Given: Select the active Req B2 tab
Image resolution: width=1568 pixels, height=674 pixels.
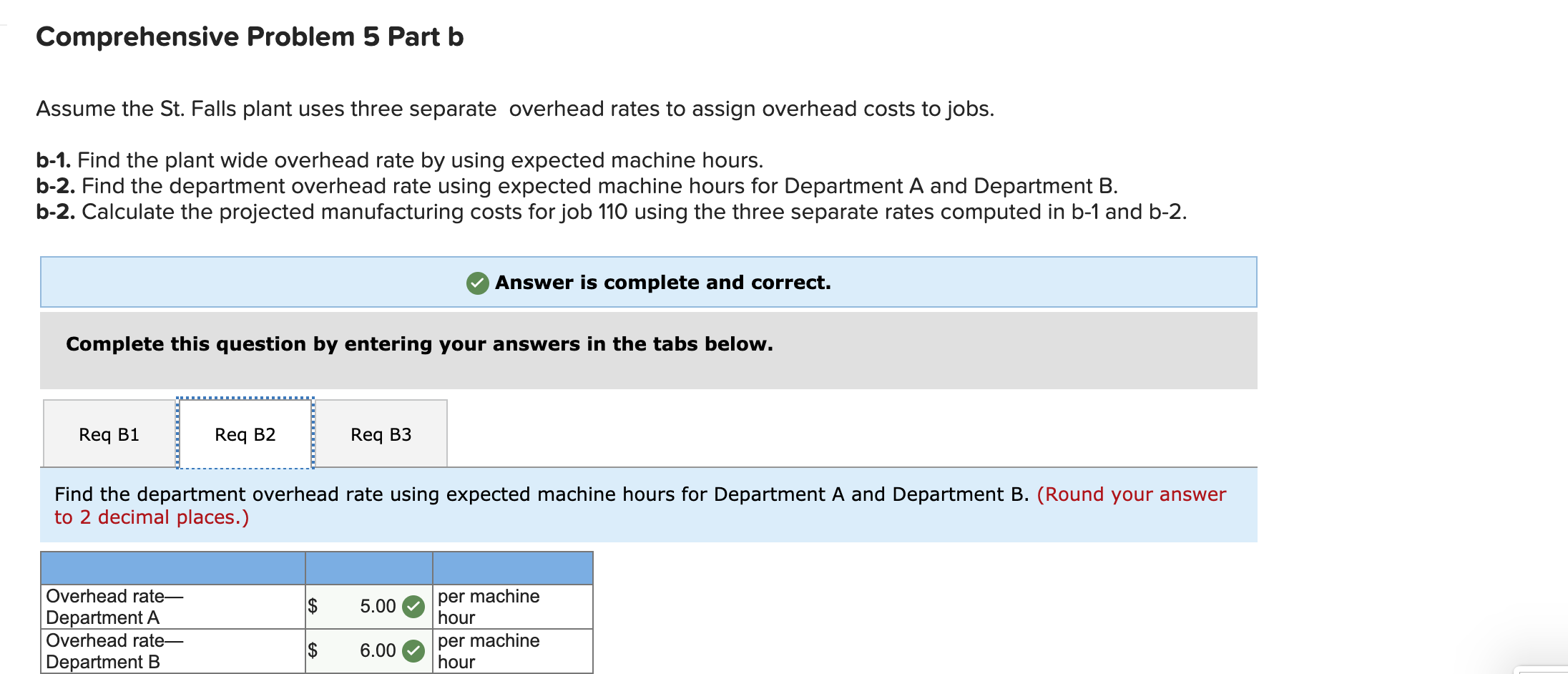Looking at the screenshot, I should click(245, 434).
